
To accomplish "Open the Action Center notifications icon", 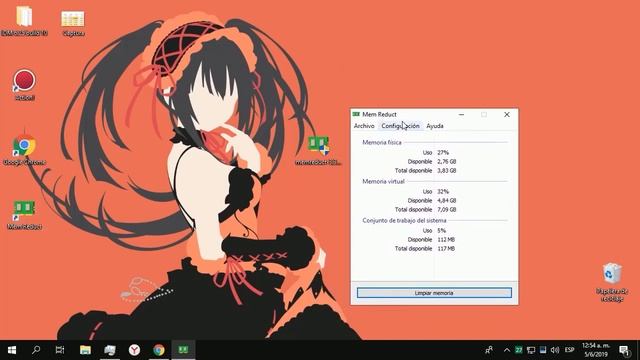I will click(624, 350).
